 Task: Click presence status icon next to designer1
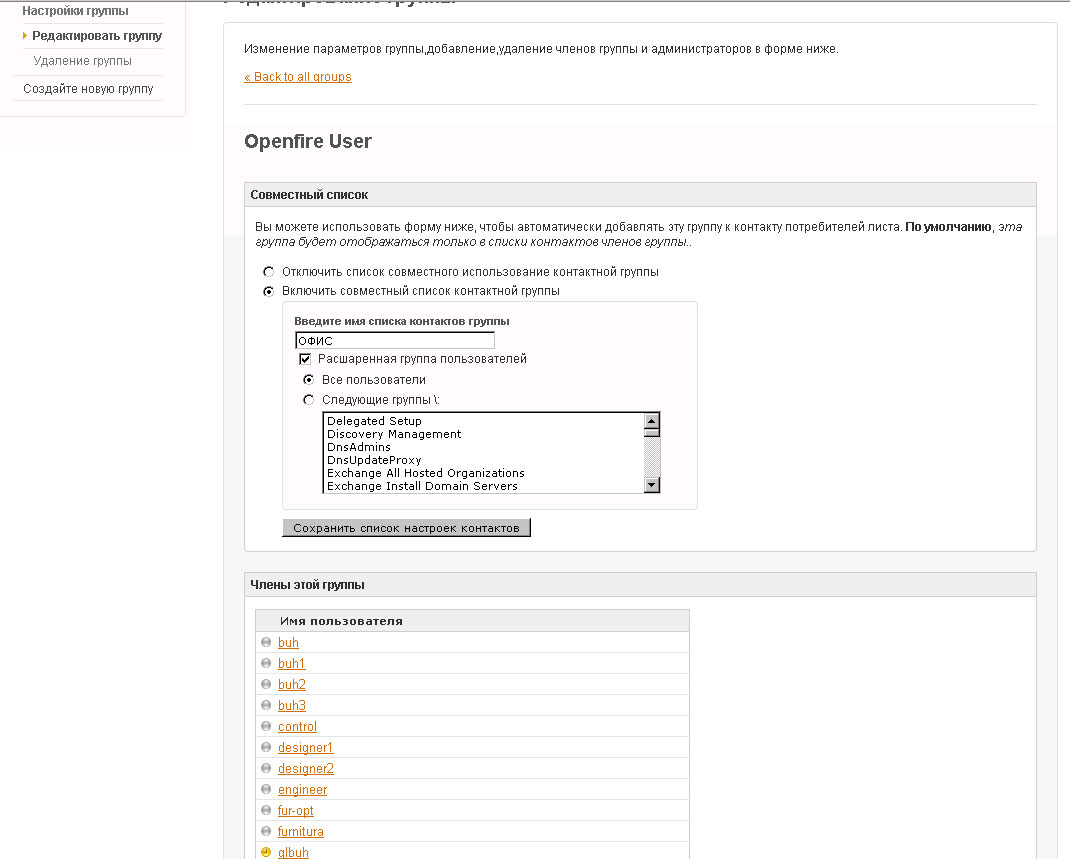(x=266, y=748)
